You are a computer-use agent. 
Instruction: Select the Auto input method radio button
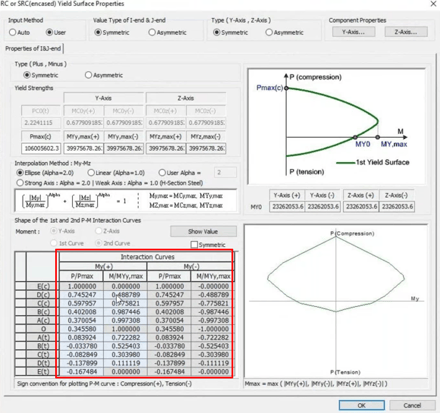13,32
